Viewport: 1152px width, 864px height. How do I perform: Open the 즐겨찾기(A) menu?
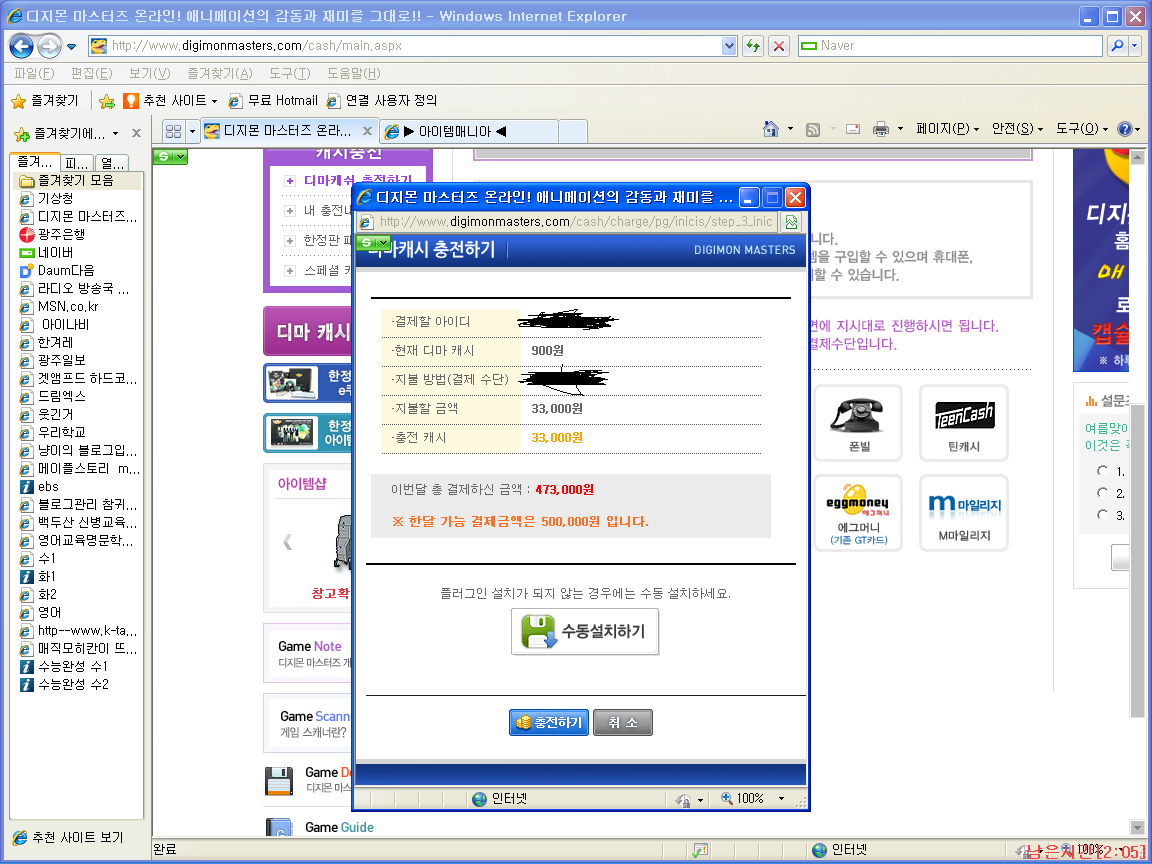pos(220,73)
